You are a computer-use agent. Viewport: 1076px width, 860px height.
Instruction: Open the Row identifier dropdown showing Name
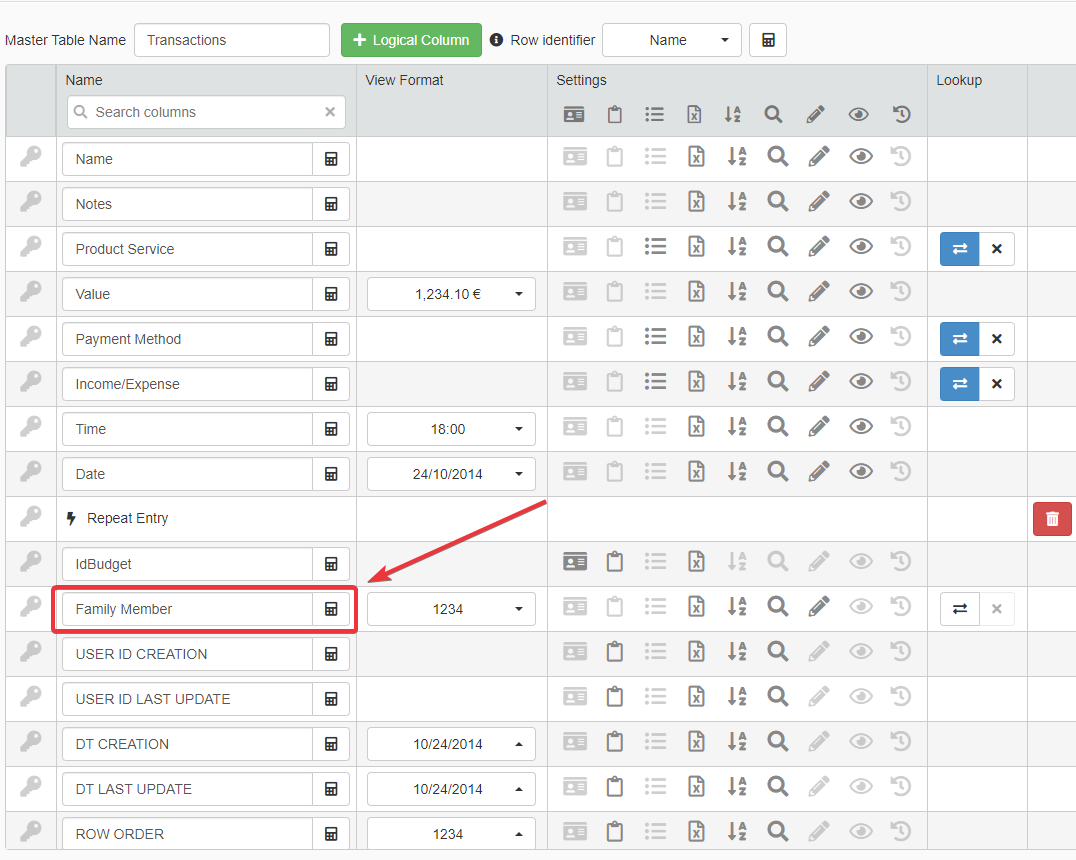tap(672, 40)
